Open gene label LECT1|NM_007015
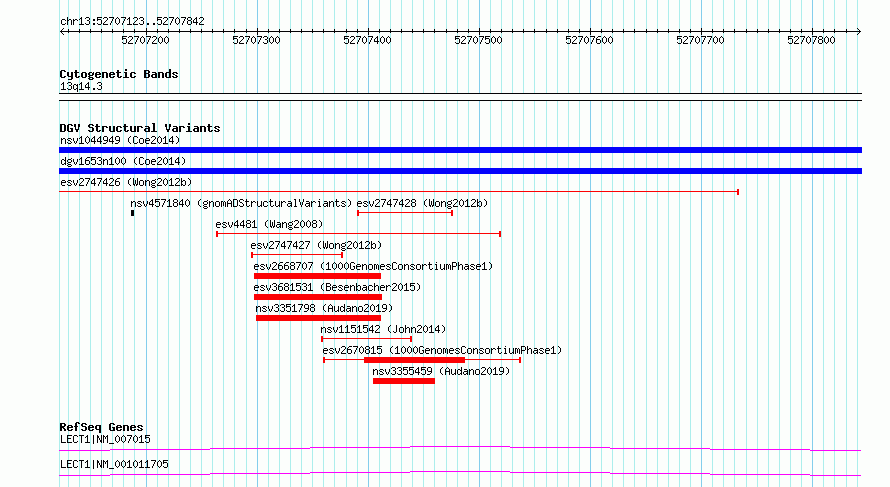This screenshot has height=487, width=890. coord(106,439)
